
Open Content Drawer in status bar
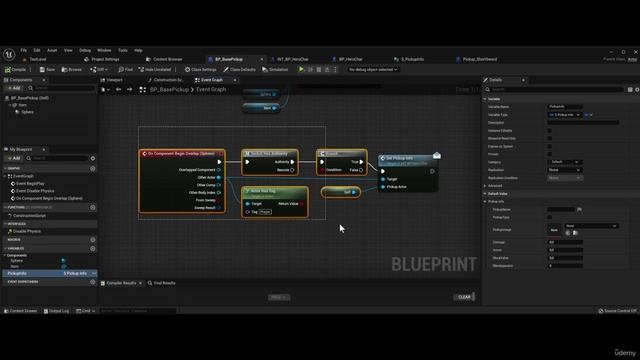[x=20, y=311]
